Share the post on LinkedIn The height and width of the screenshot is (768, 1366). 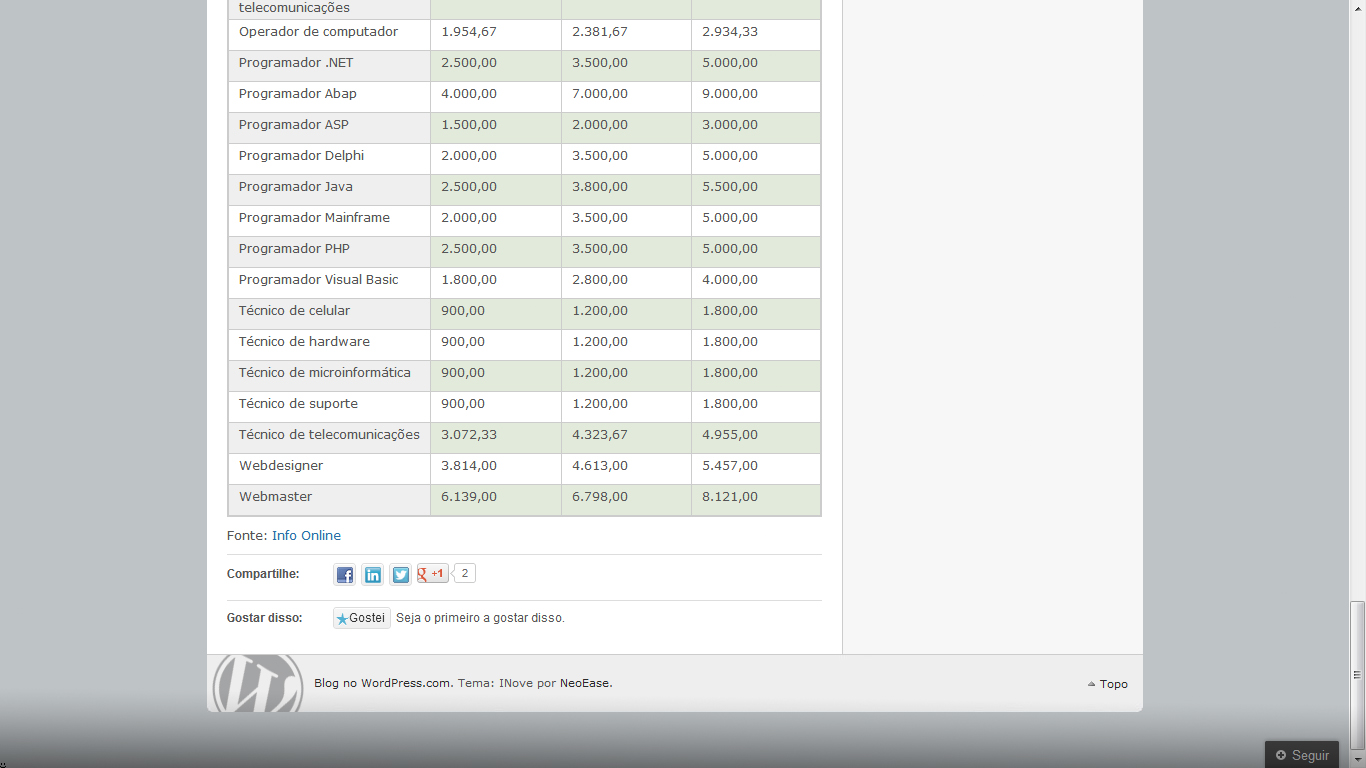point(373,575)
